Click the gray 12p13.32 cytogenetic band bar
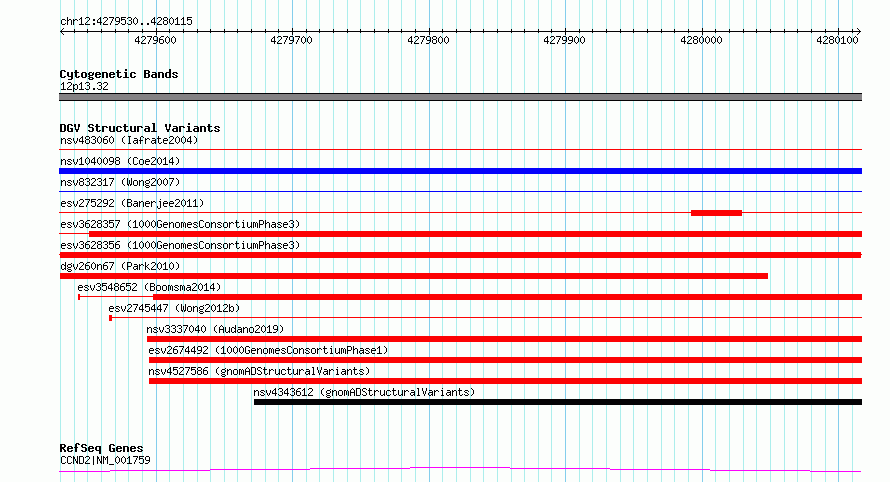 point(460,97)
